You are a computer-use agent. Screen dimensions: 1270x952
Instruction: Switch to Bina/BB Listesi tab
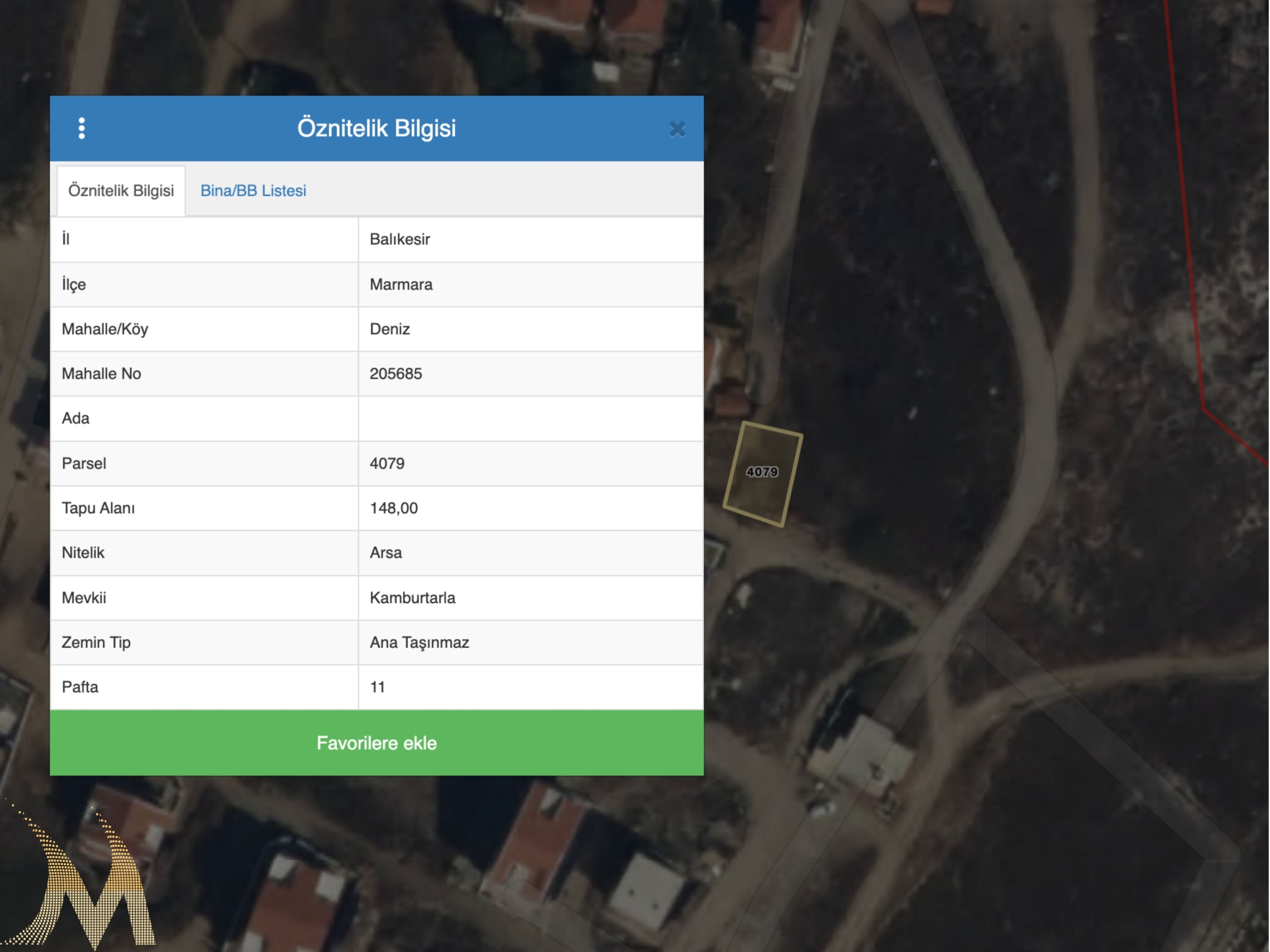coord(253,190)
